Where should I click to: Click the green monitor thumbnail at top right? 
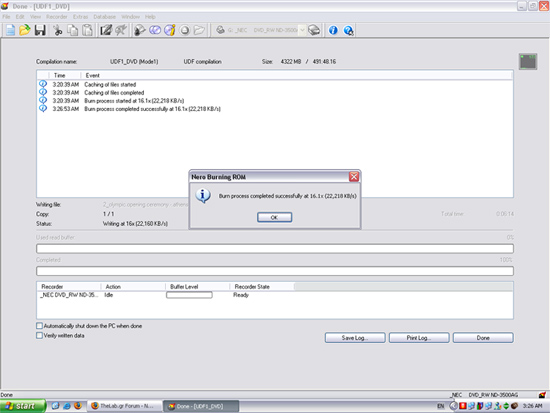tap(528, 61)
